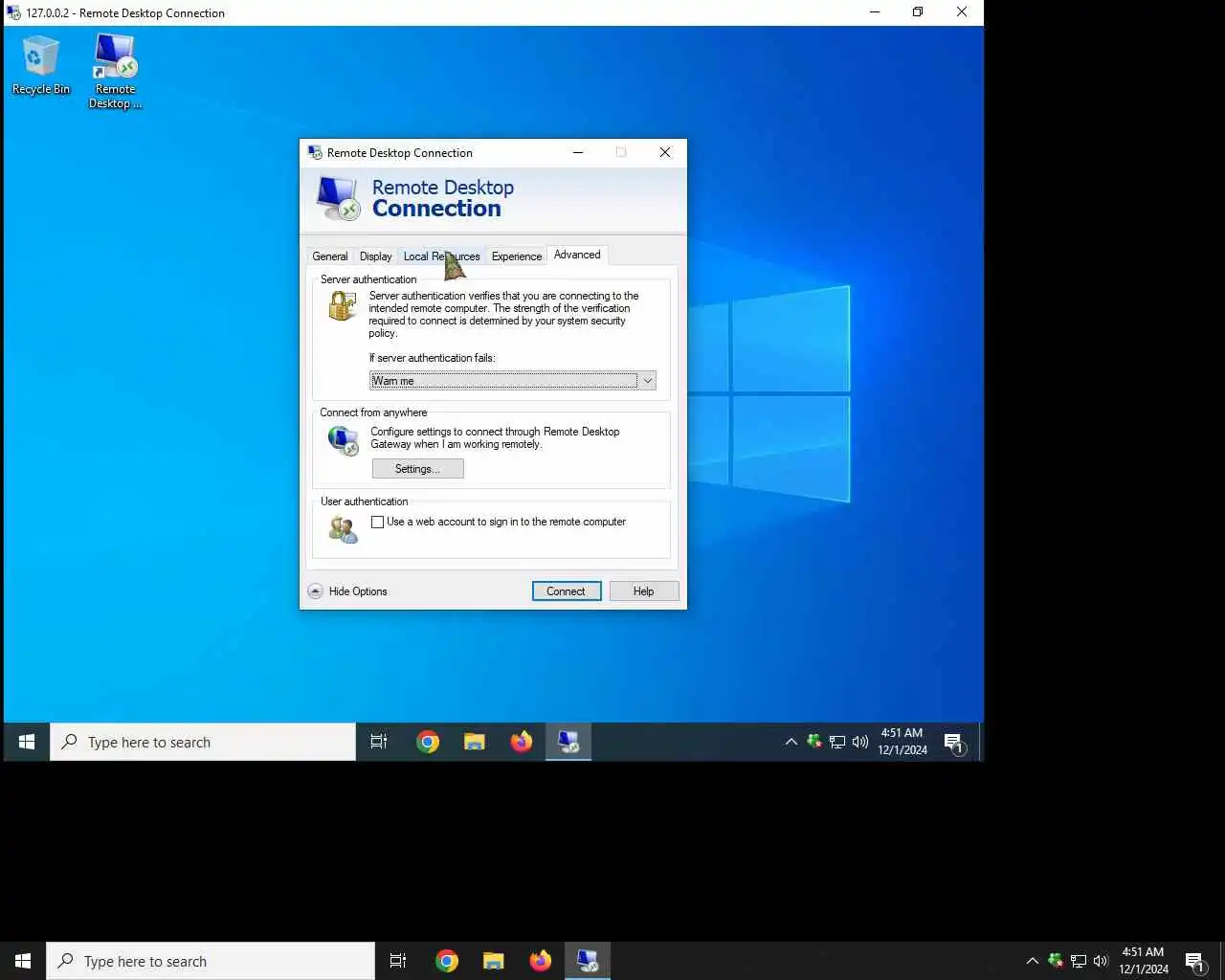Open host volume tray icon
Screen dimensions: 1225x980
(1102, 961)
